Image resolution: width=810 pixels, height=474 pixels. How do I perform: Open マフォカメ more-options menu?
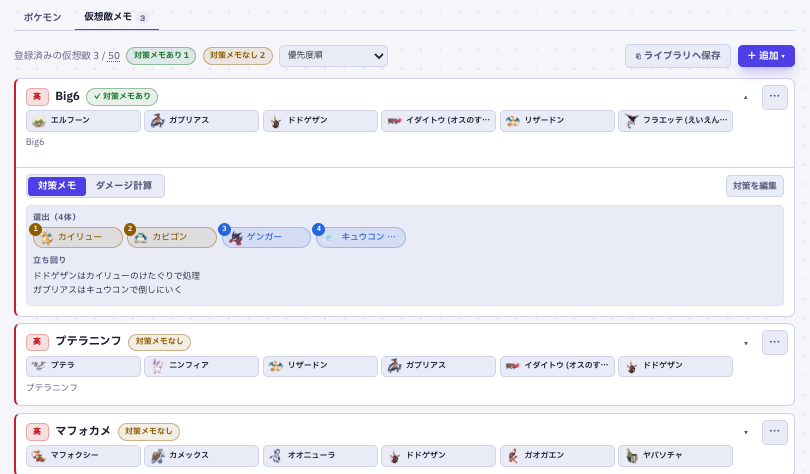[774, 432]
